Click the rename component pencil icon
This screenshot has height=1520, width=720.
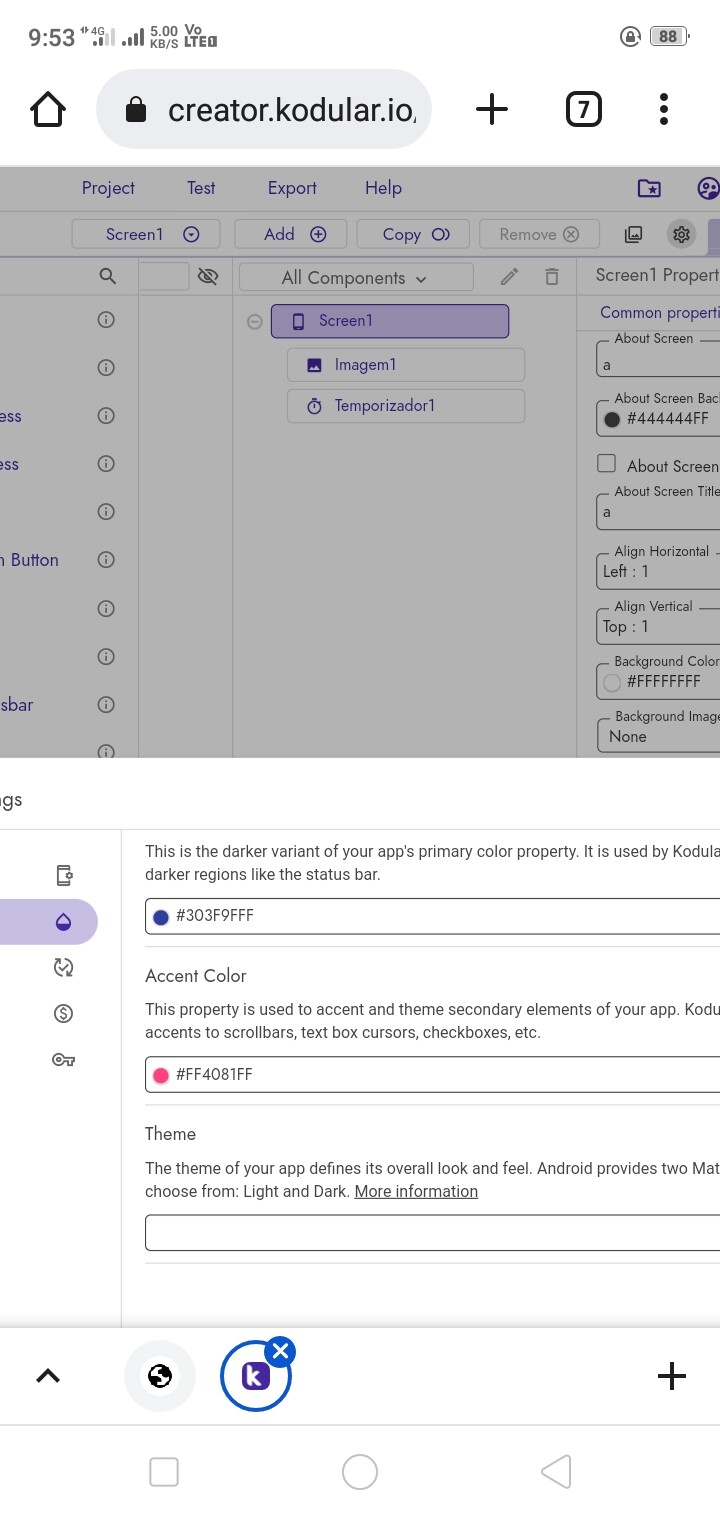(509, 277)
